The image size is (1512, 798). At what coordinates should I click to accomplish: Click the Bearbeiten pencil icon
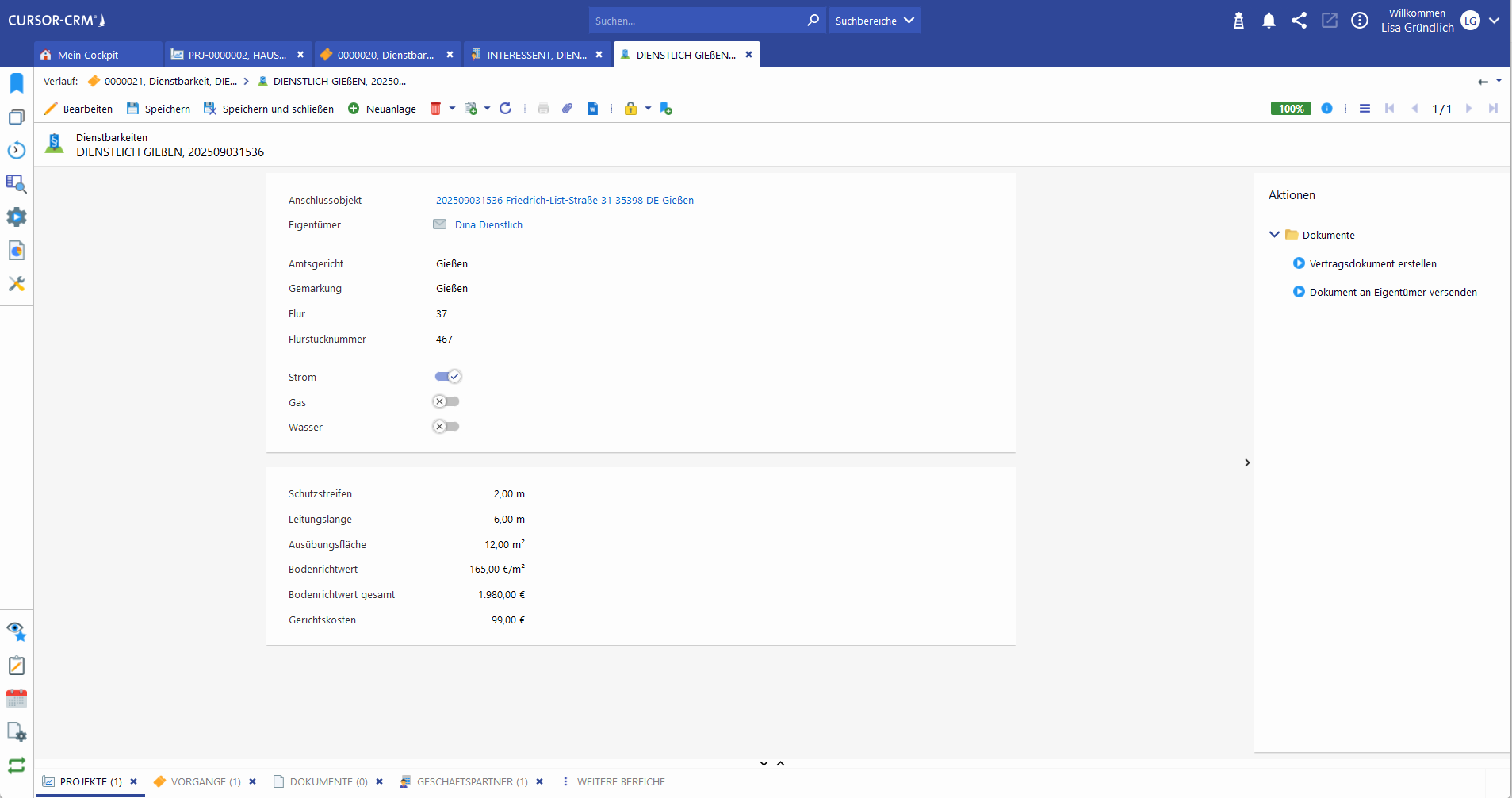pyautogui.click(x=52, y=109)
